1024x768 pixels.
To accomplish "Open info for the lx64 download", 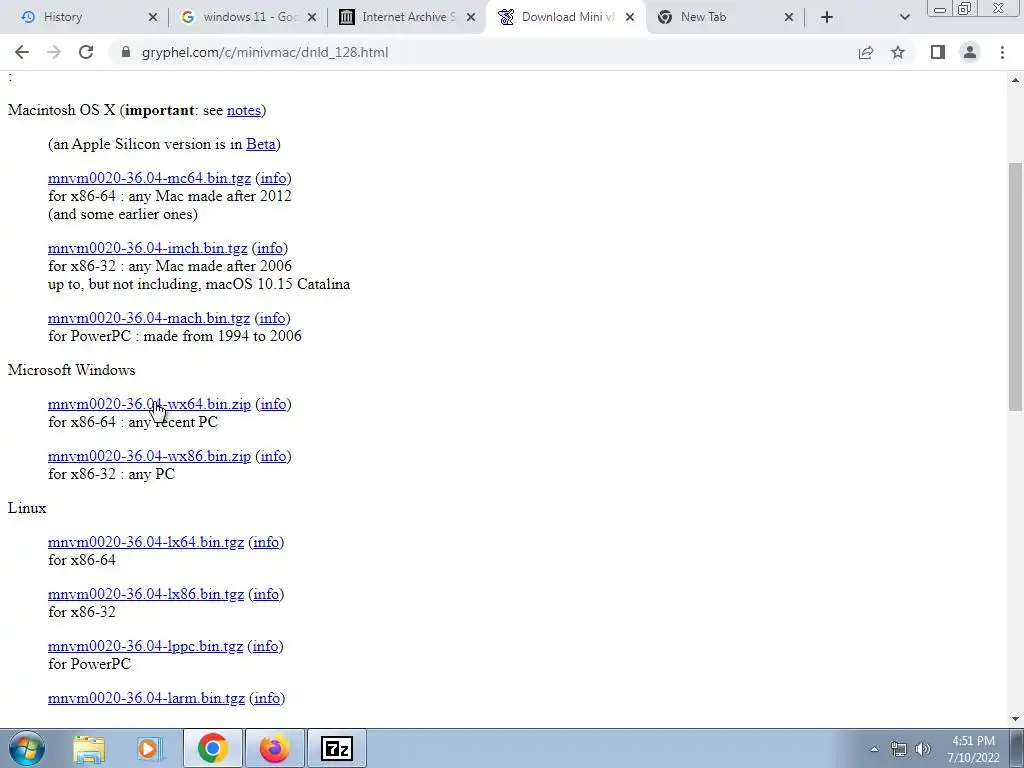I will [266, 542].
